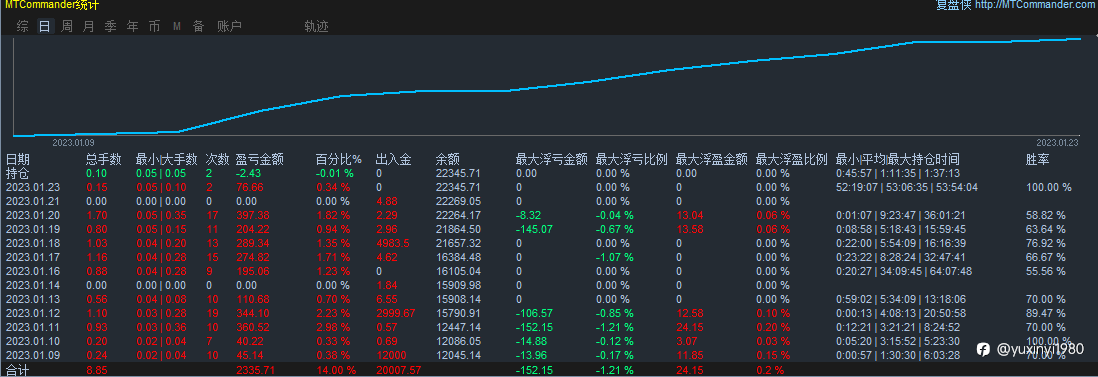This screenshot has height=377, width=1098.
Task: Select the 日 daily statistics tab
Action: point(45,27)
